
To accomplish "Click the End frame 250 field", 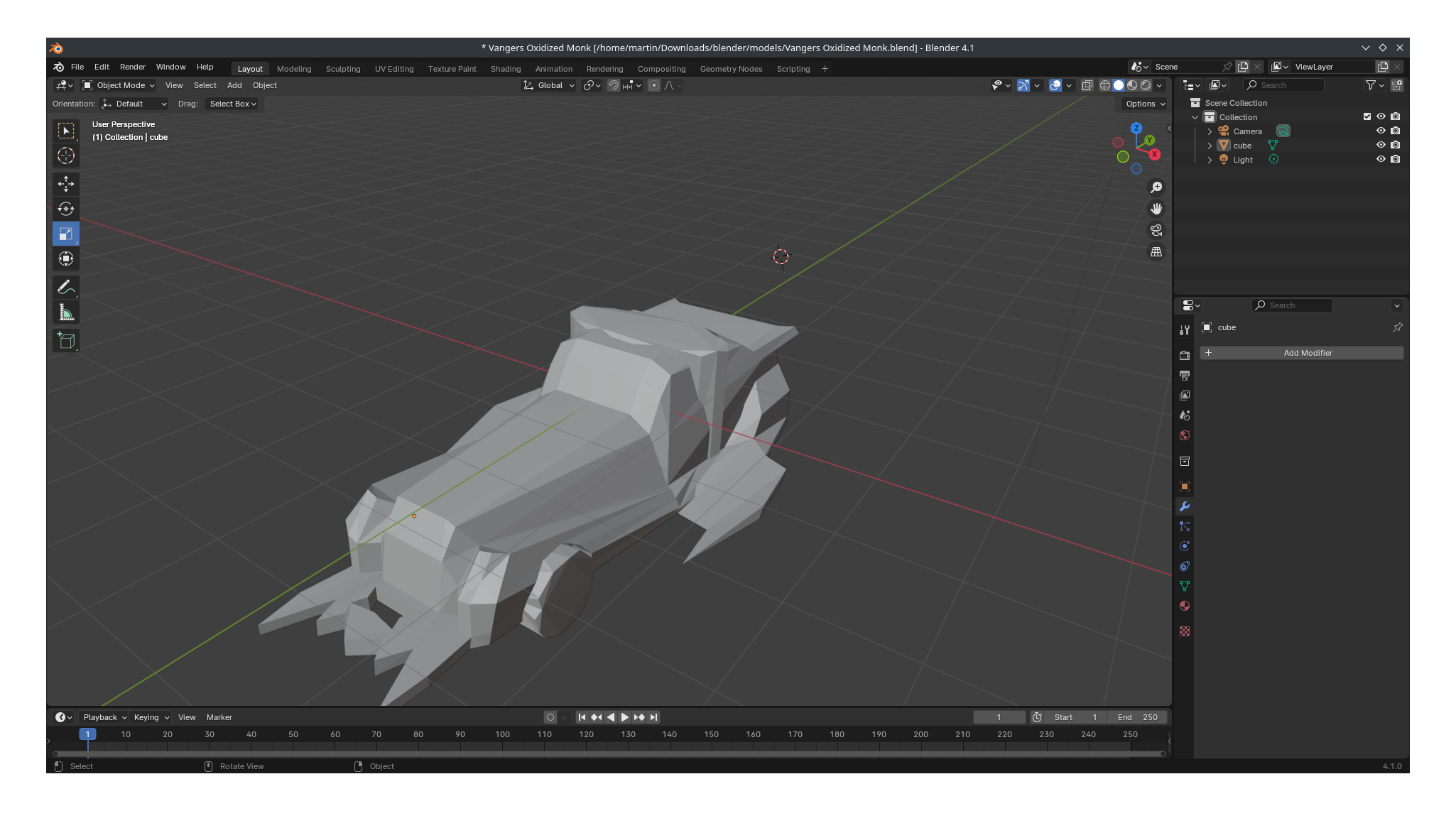I will 1137,717.
